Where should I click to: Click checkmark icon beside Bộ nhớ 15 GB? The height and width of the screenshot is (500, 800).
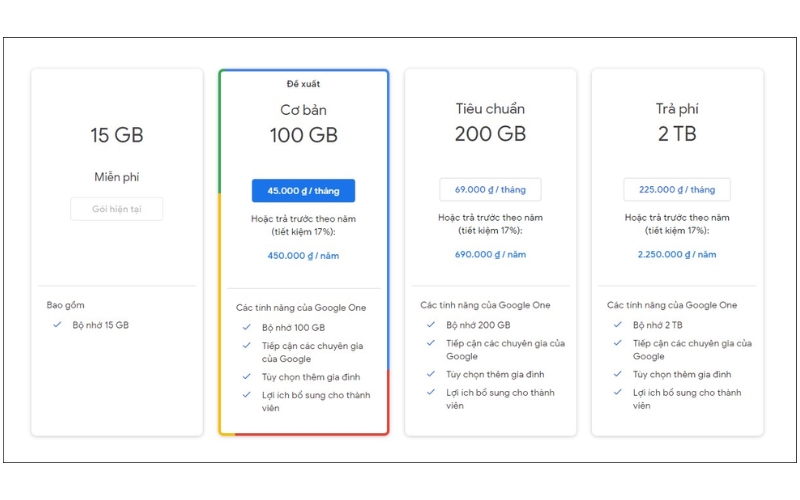coord(57,324)
